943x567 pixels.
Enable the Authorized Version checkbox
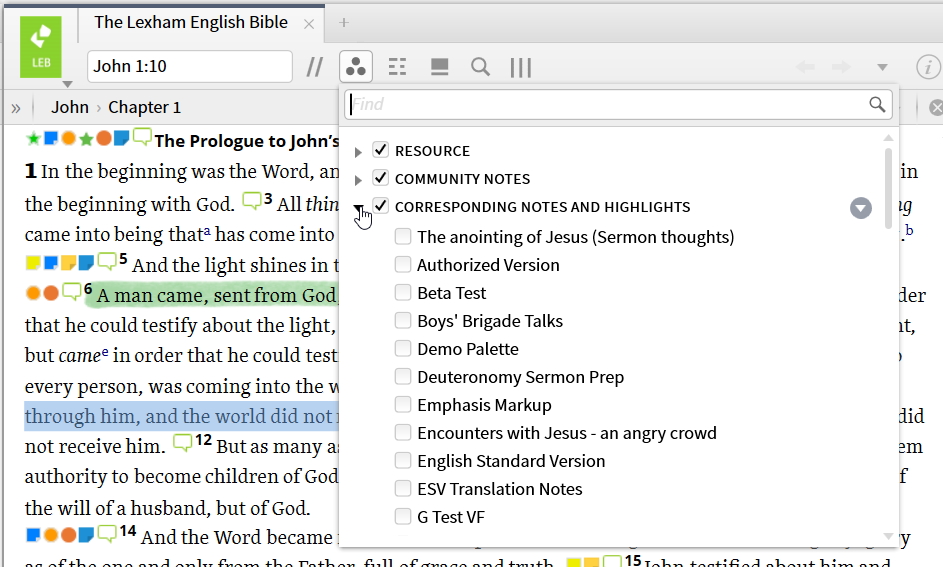tap(402, 265)
